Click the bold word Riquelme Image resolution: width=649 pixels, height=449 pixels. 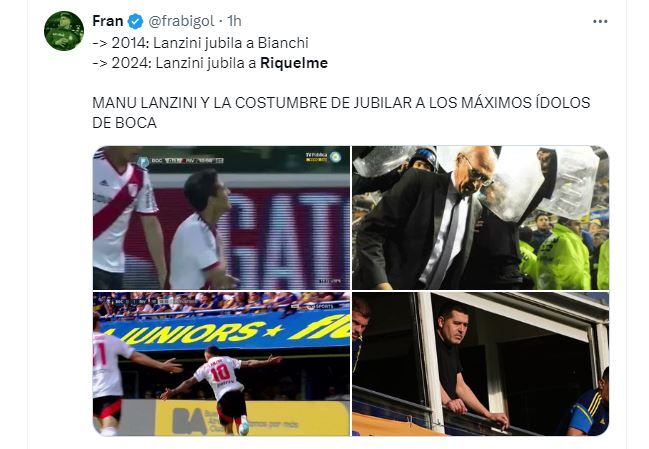pyautogui.click(x=294, y=63)
